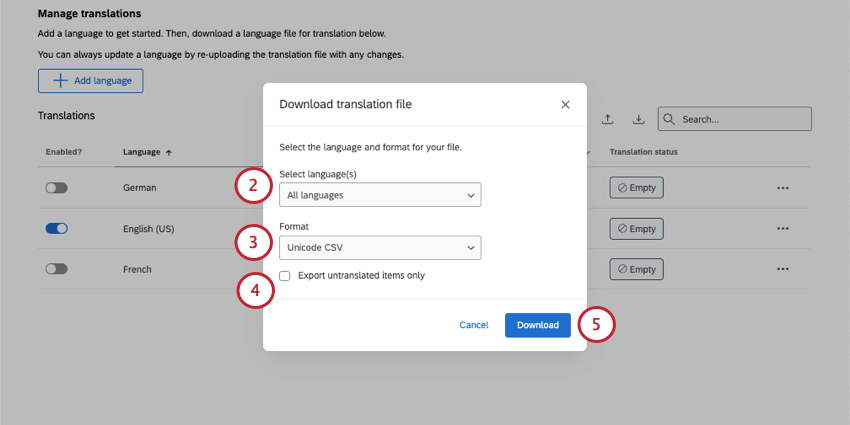This screenshot has width=850, height=425.
Task: Click the upload translation file icon
Action: [x=607, y=119]
